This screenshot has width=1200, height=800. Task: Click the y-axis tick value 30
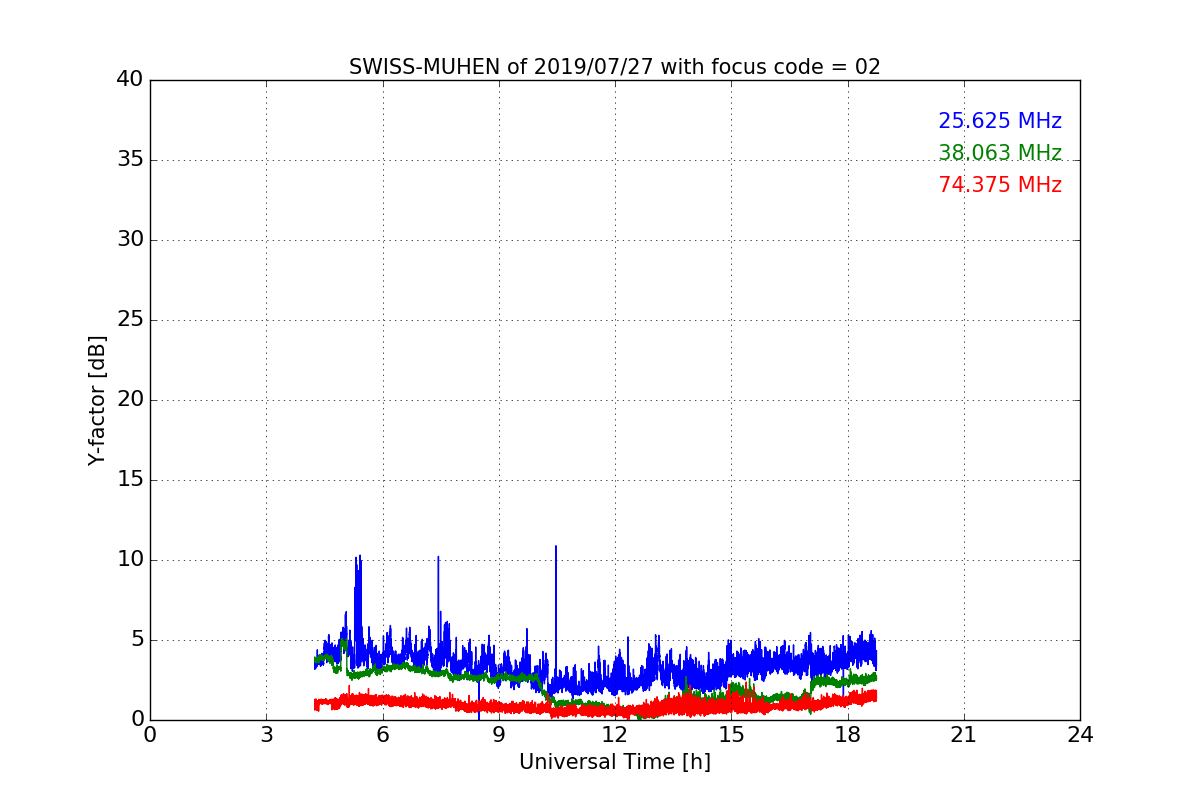point(130,239)
